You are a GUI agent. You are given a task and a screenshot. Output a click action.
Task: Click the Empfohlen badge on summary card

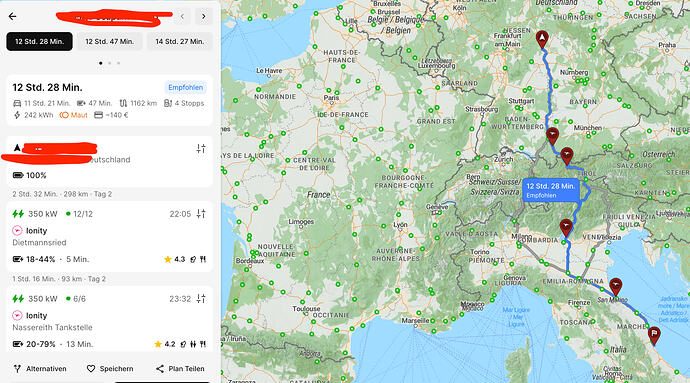pyautogui.click(x=186, y=87)
